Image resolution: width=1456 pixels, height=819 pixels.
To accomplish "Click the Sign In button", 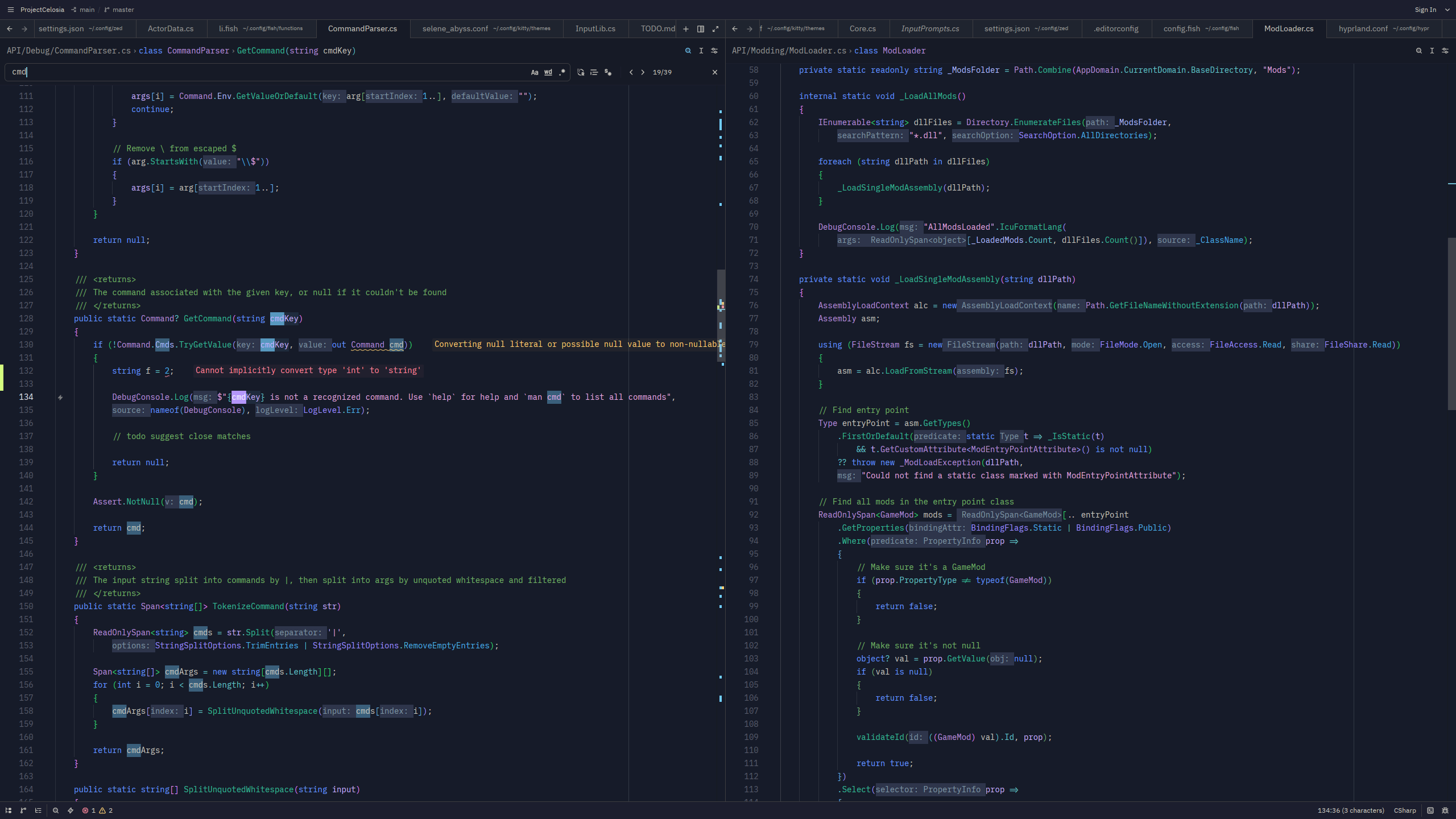I will (1425, 10).
